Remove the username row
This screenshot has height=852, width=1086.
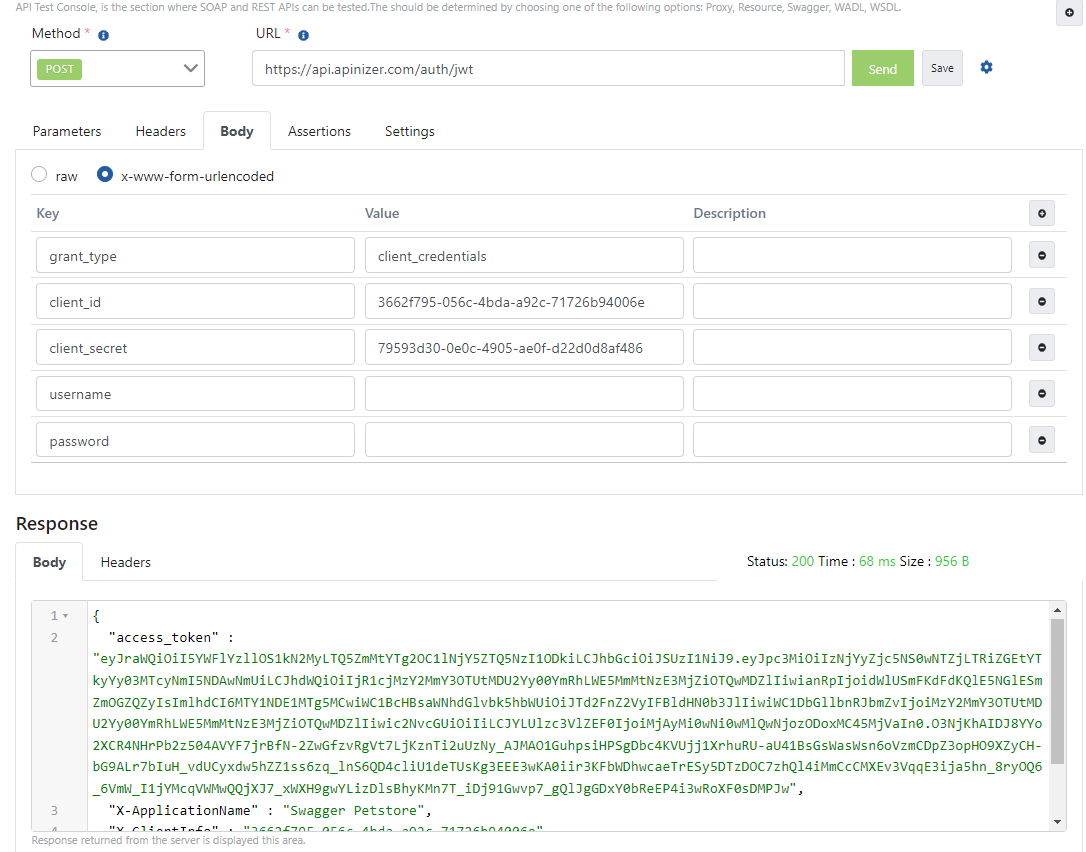tap(1042, 394)
